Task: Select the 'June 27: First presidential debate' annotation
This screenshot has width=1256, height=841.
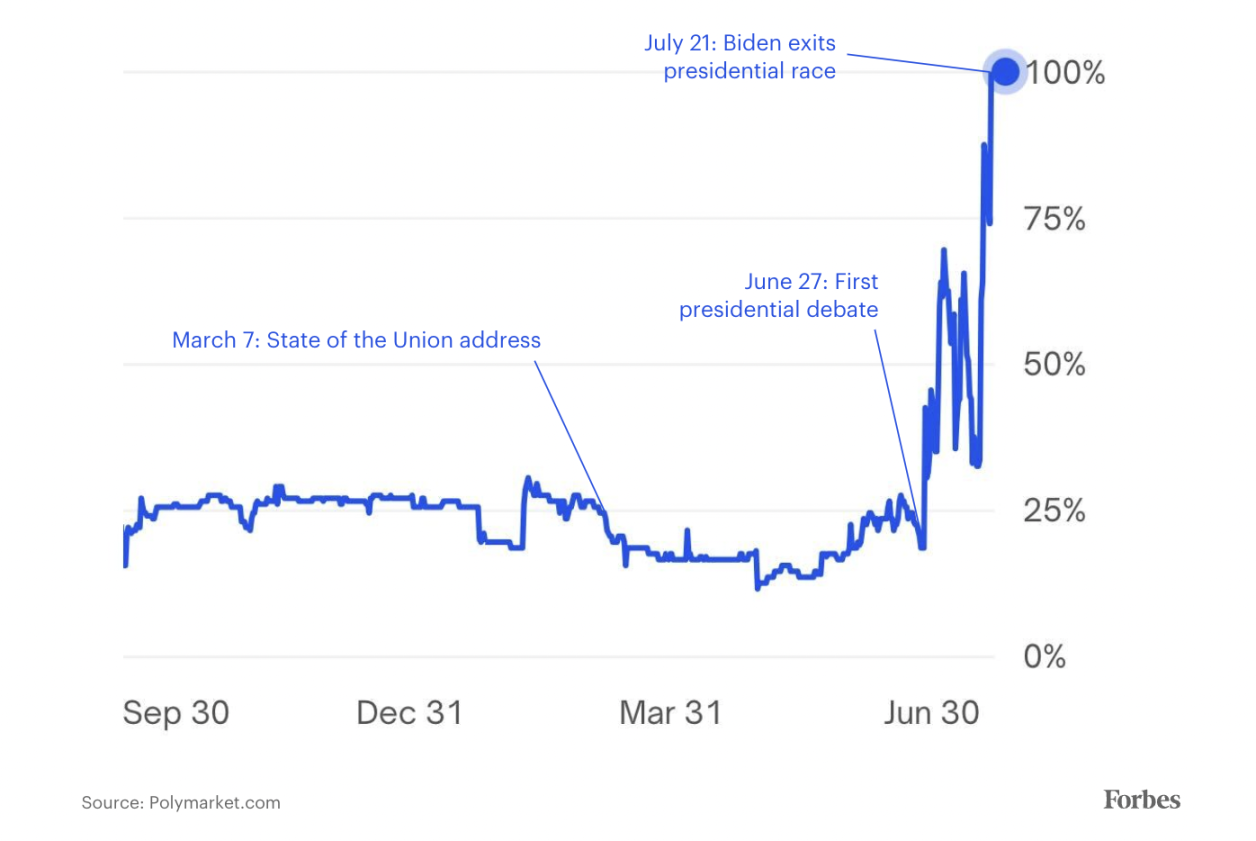Action: coord(779,296)
